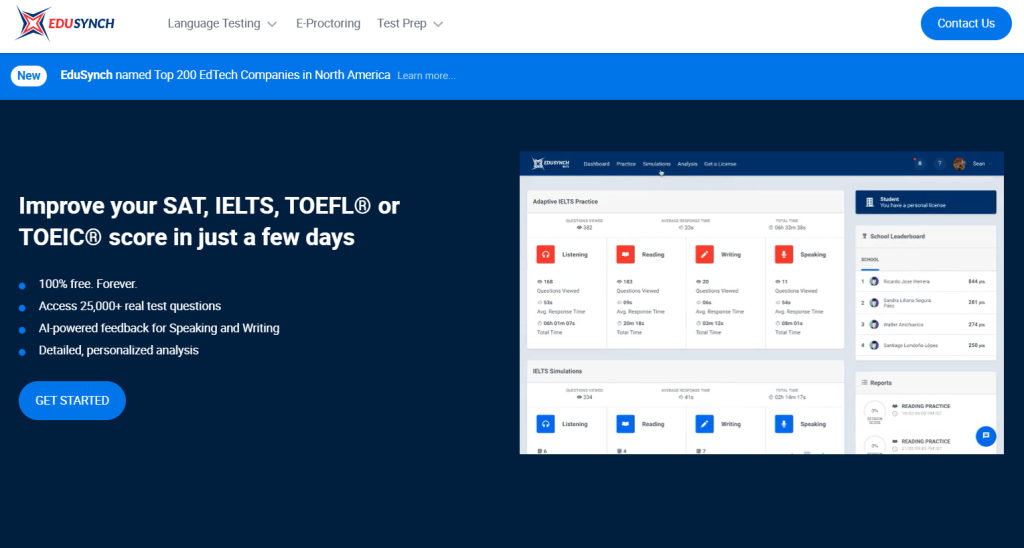The height and width of the screenshot is (548, 1024).
Task: Click the '334' questions viewed value in Simulations
Action: [x=587, y=397]
